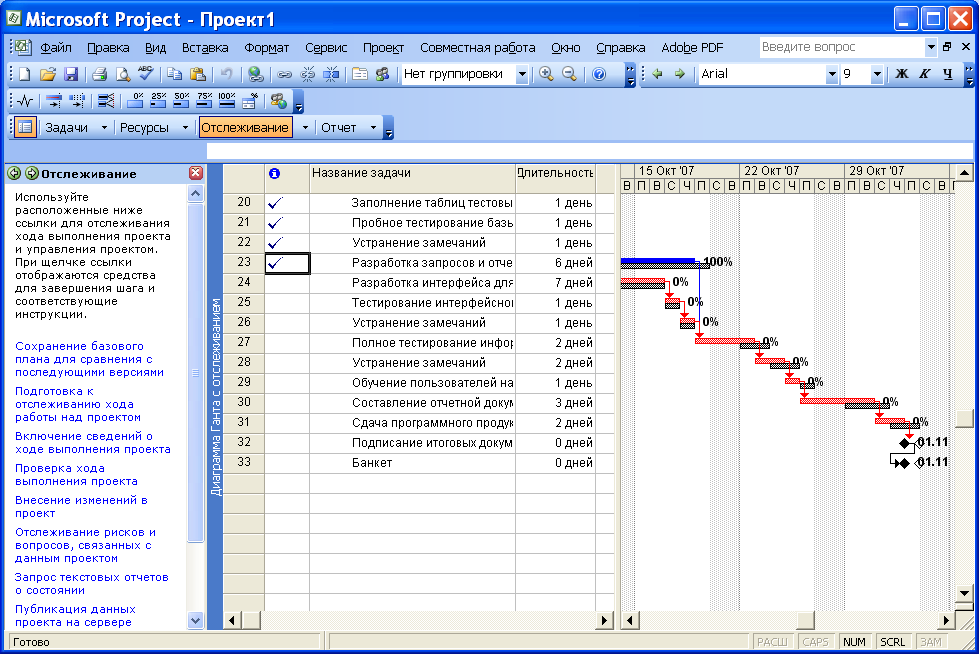Print with the printer icon

[x=99, y=74]
